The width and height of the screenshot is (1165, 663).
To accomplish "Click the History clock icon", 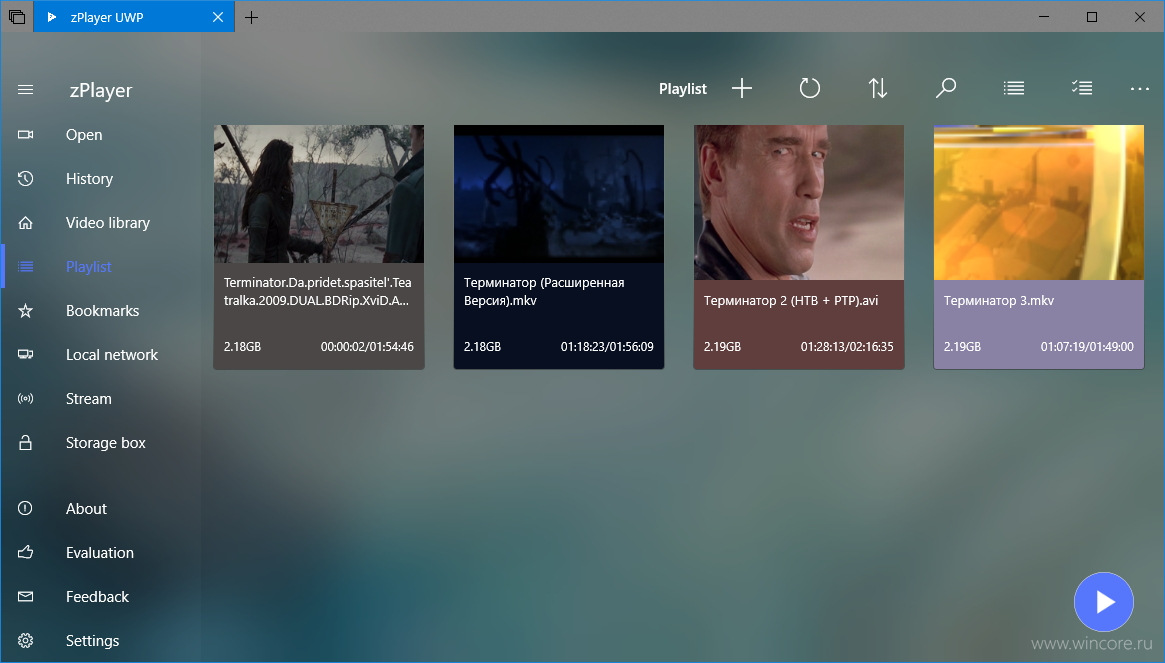I will click(25, 178).
